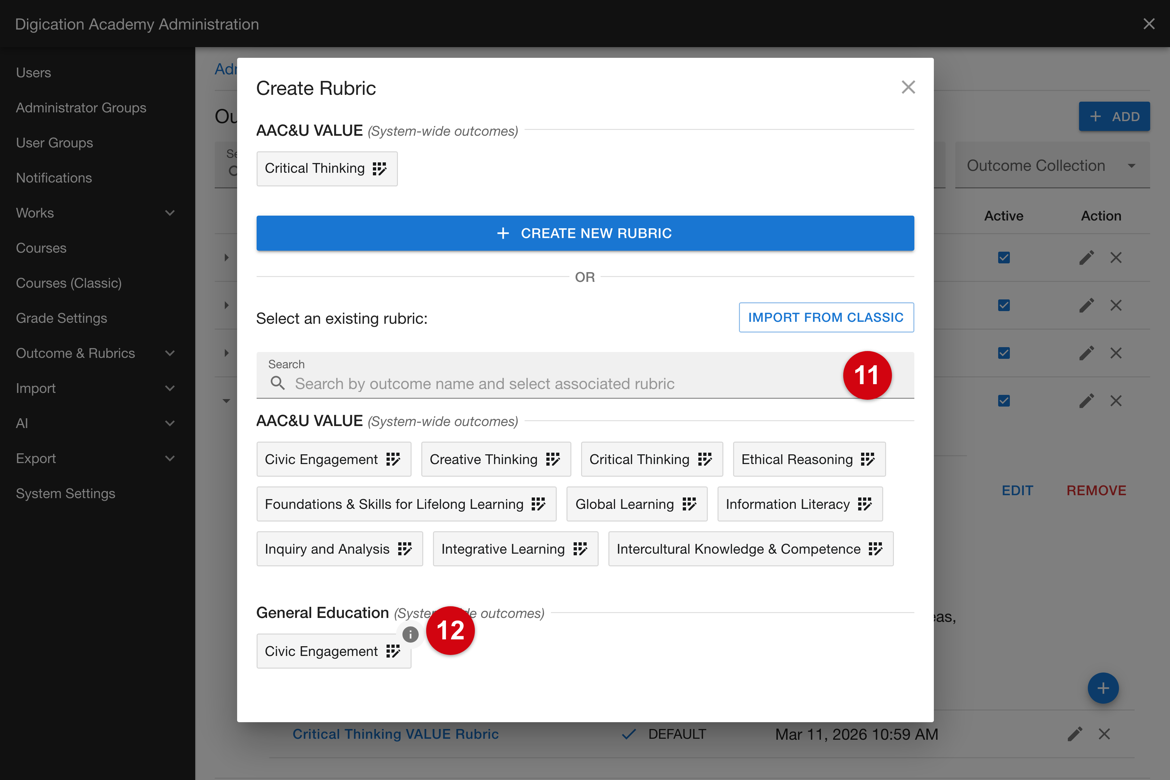Click rubric icon on General Education Civic Engagement
This screenshot has width=1170, height=780.
[393, 651]
